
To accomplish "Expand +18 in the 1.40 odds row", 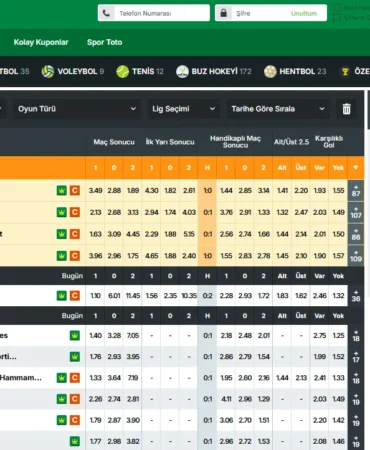I will point(356,335).
